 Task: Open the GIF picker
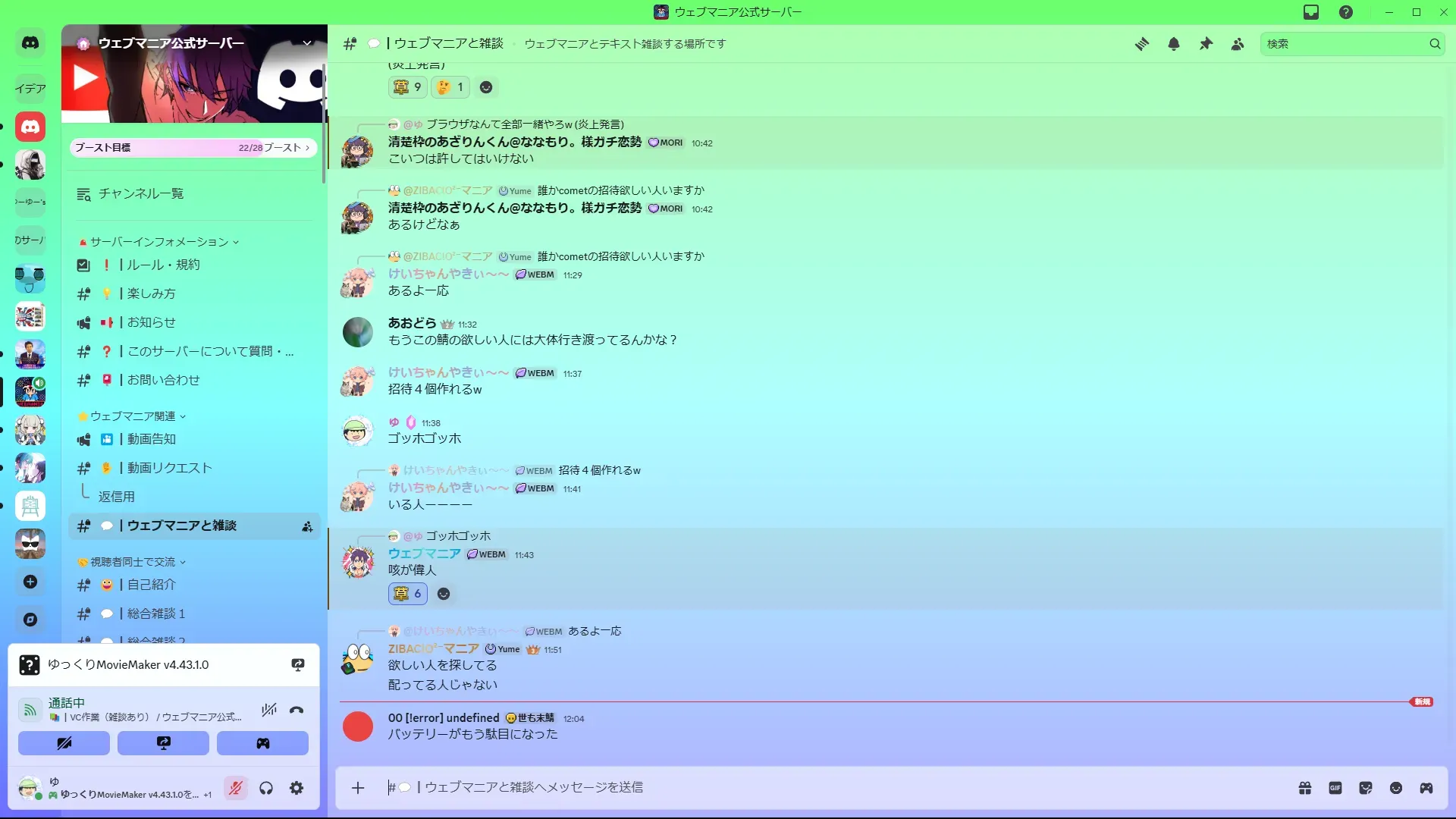[x=1335, y=788]
